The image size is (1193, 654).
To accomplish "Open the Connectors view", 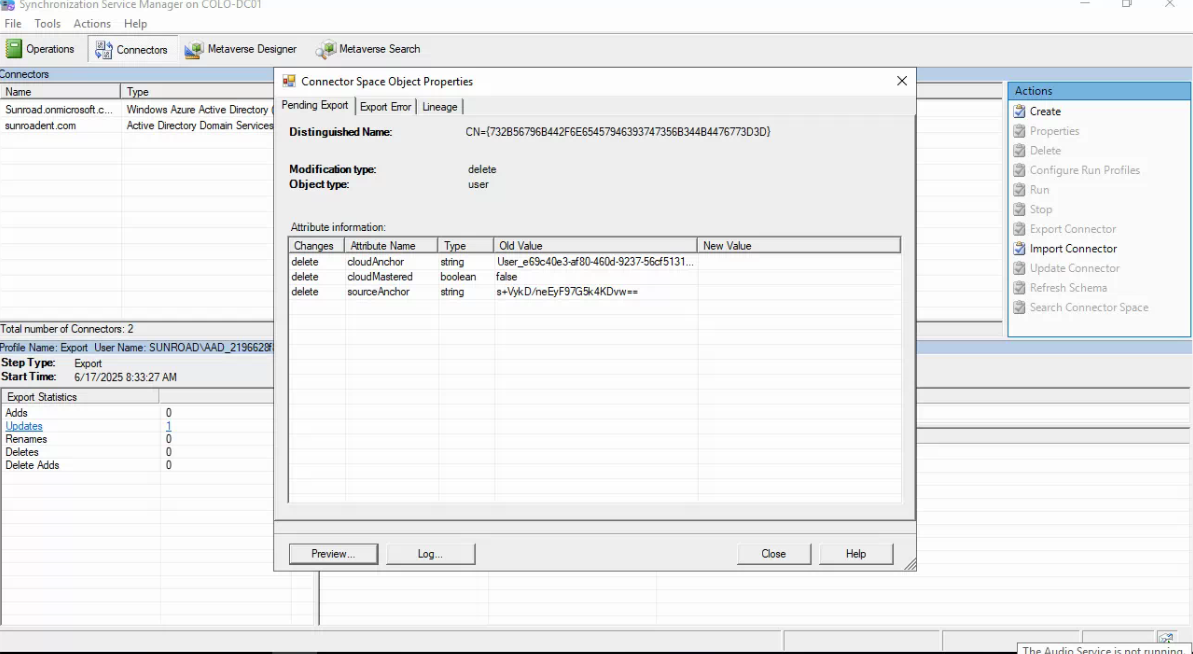I will click(x=131, y=48).
